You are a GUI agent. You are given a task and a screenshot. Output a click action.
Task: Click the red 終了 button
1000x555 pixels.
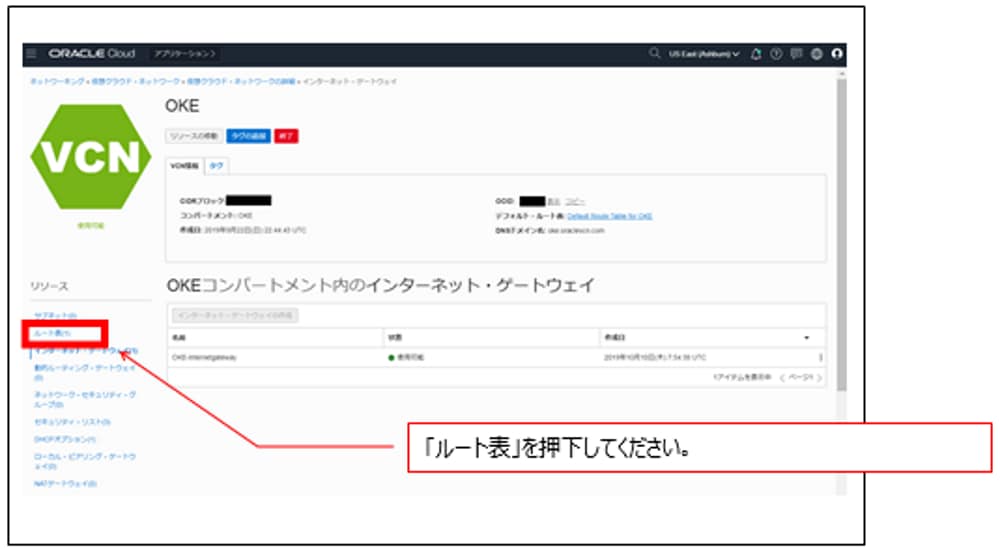[286, 136]
